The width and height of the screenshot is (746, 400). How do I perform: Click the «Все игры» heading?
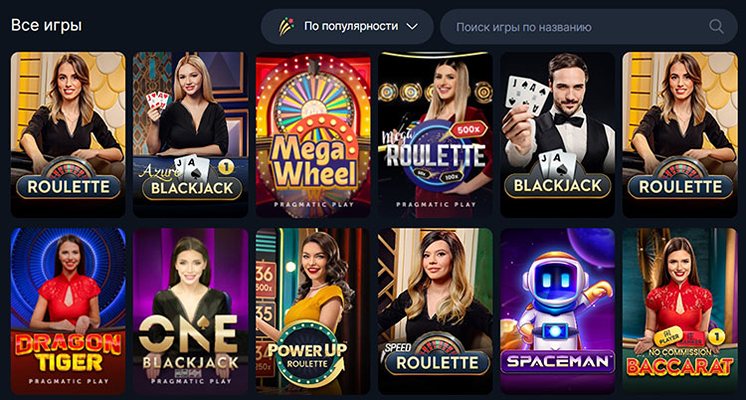(x=46, y=25)
